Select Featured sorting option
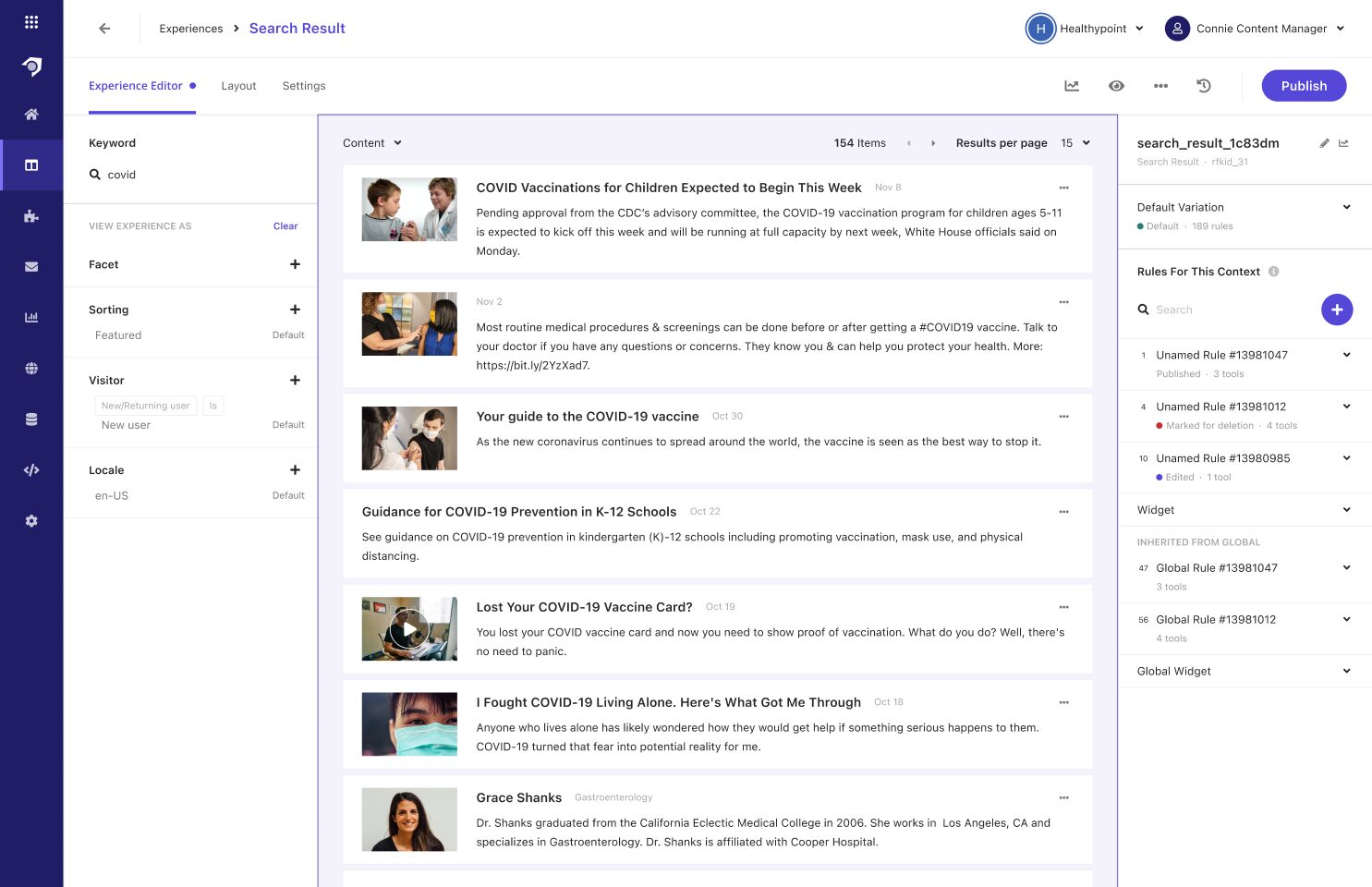Screen dimensions: 1372x887 (x=118, y=335)
